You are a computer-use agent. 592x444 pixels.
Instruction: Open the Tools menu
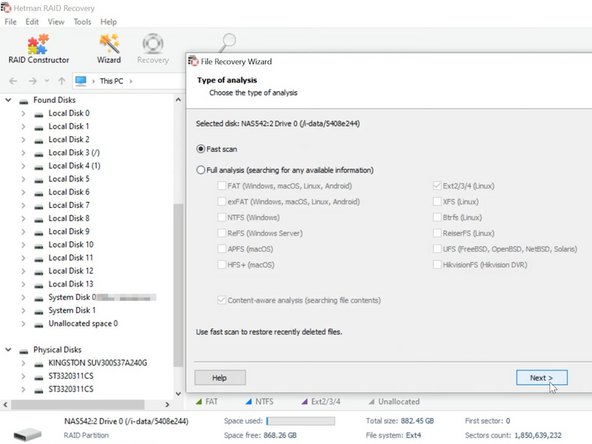(82, 22)
